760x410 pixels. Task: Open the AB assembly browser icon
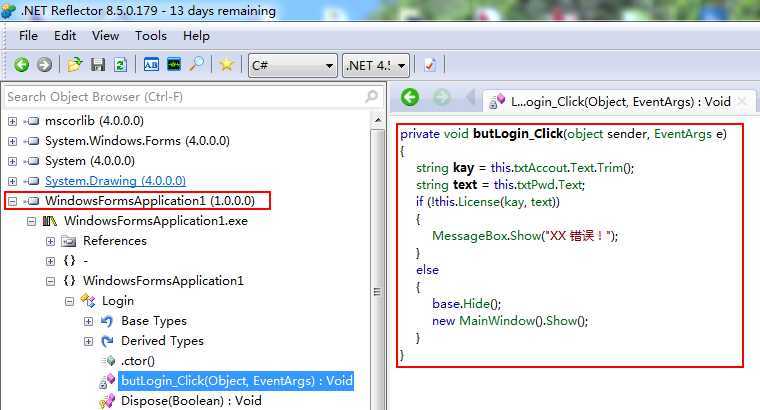pyautogui.click(x=151, y=64)
